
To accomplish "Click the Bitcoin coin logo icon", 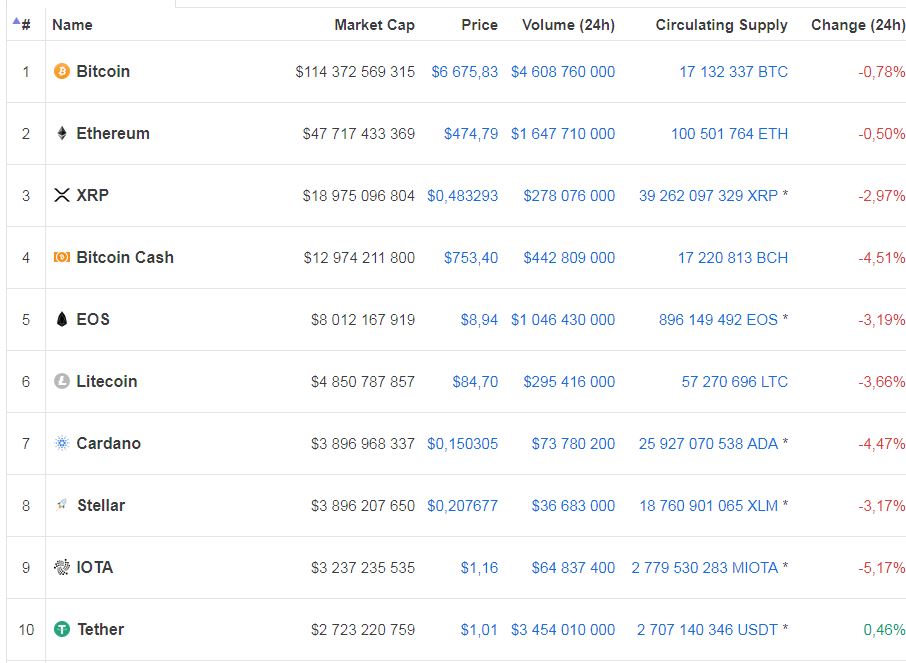I will 62,71.
